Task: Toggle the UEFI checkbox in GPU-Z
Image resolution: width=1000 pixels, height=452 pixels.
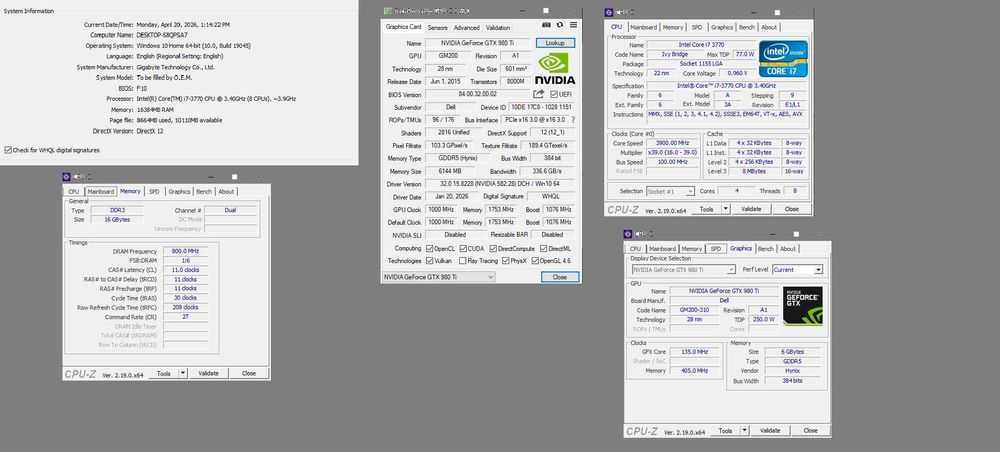Action: 554,94
